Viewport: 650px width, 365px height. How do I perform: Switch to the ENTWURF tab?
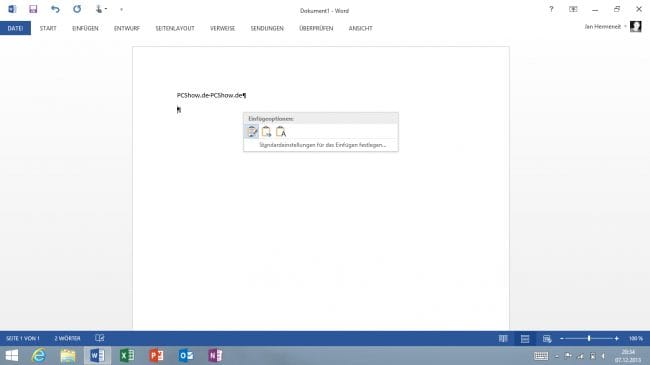pos(127,28)
